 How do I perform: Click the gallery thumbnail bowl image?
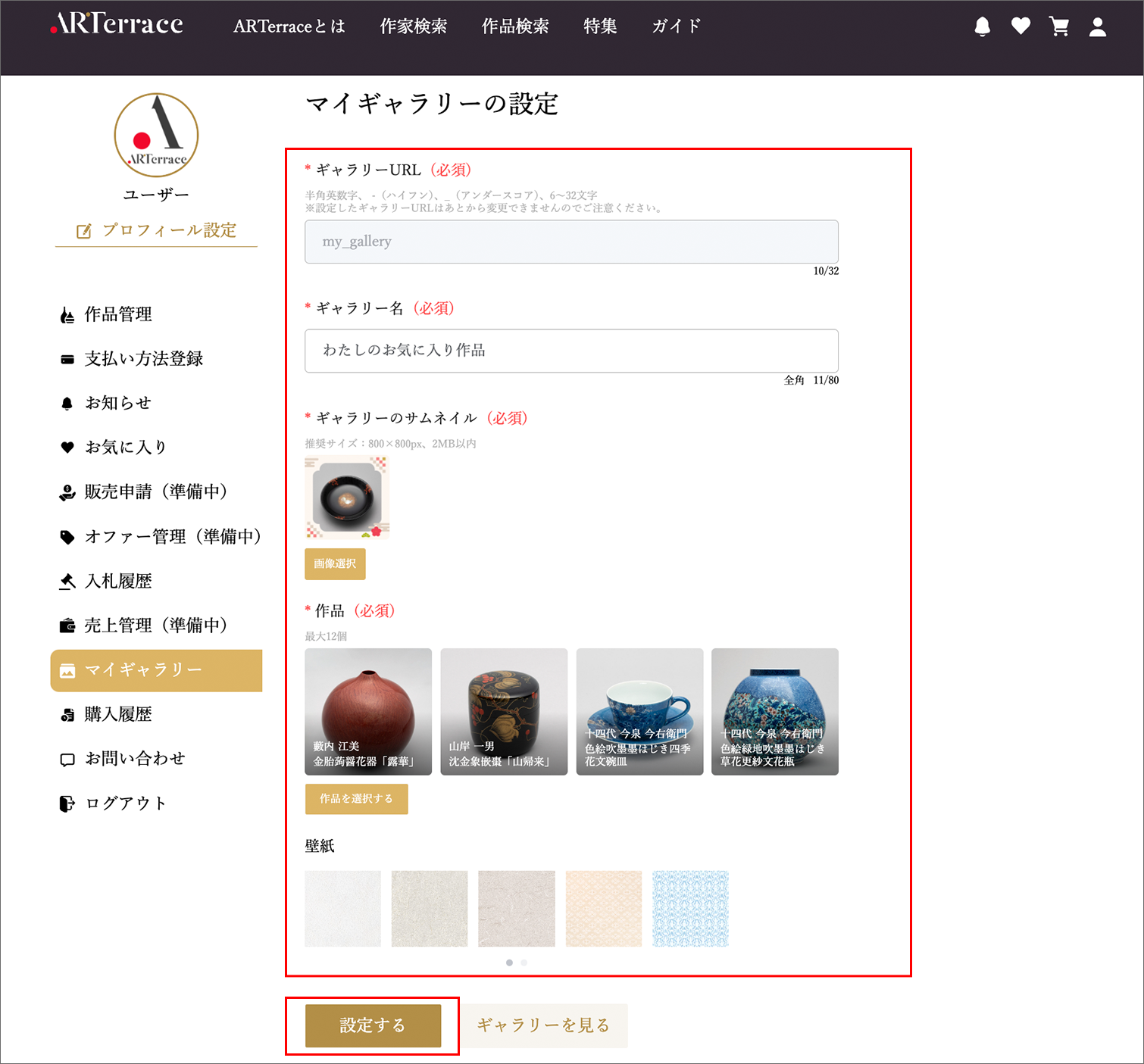point(347,497)
